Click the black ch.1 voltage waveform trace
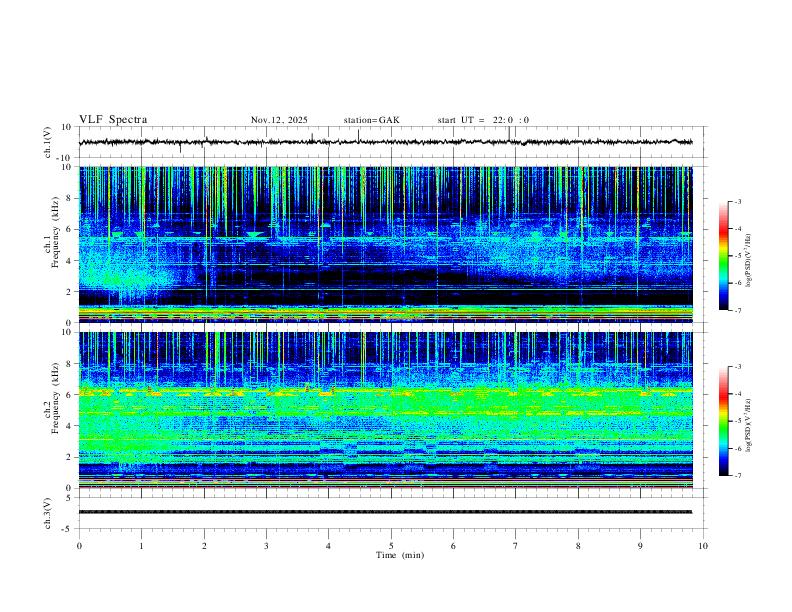 pos(385,142)
